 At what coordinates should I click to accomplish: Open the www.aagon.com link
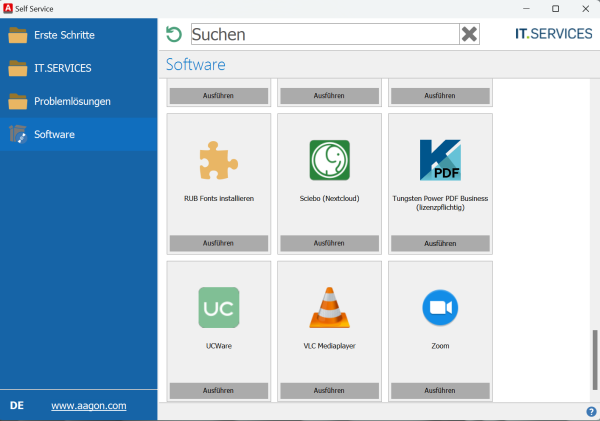(x=89, y=406)
